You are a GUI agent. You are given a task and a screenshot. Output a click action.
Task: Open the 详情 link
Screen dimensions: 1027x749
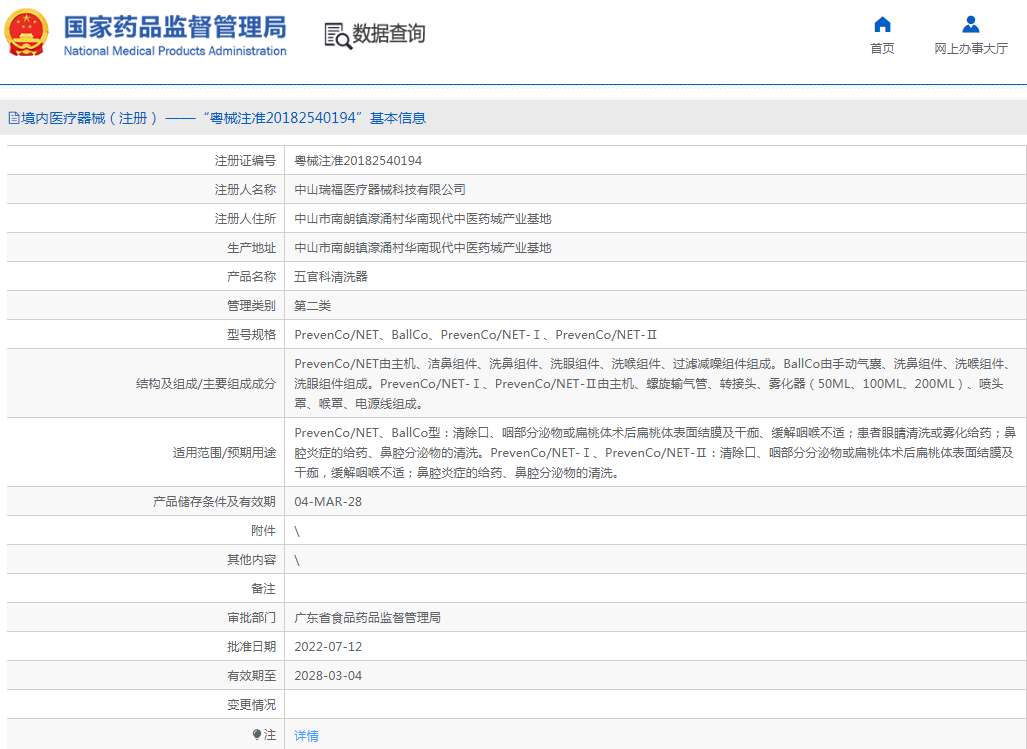pos(307,736)
